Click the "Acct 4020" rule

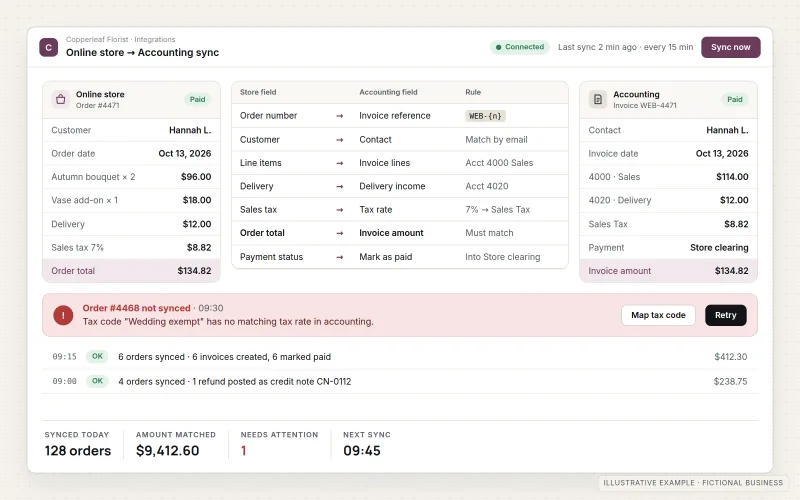[x=487, y=187]
